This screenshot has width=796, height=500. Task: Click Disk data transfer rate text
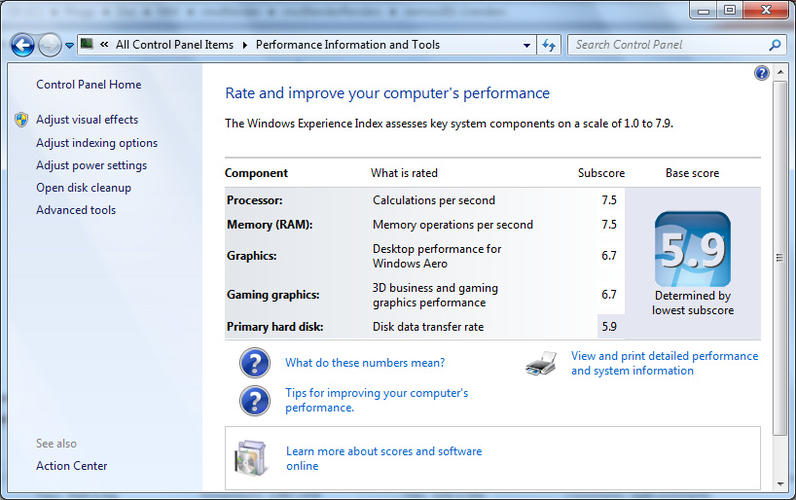428,327
